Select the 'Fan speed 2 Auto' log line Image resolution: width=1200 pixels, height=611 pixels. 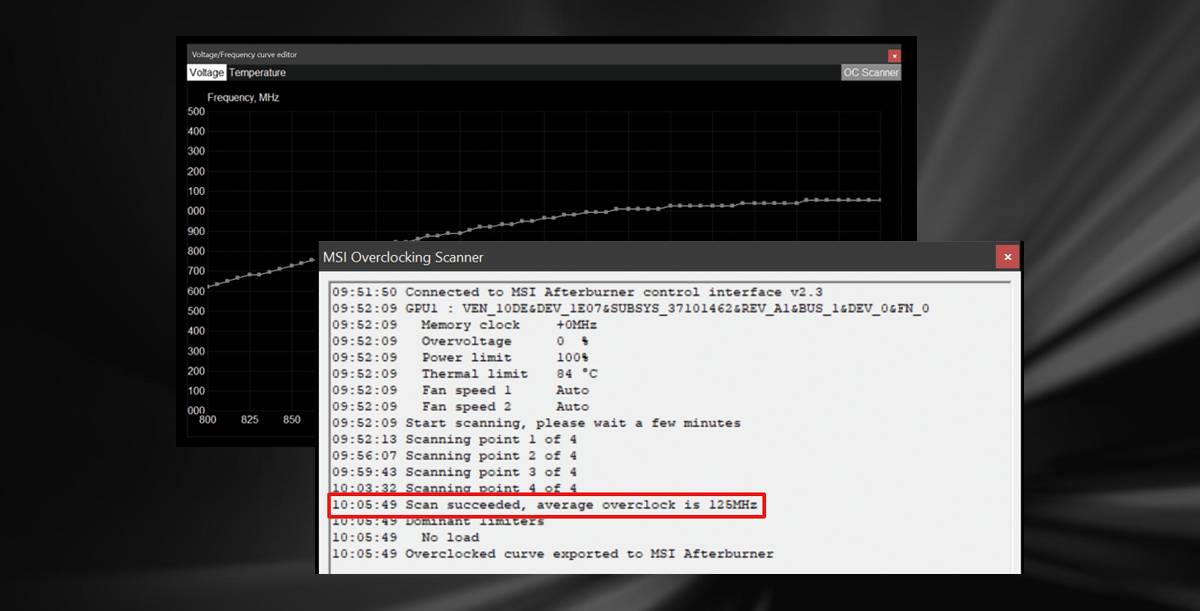(461, 407)
